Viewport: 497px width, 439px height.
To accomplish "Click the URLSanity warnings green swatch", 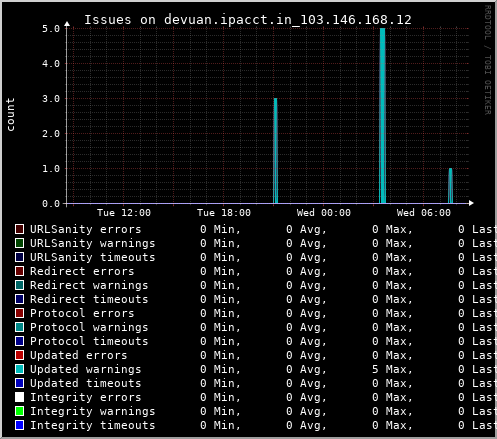I will click(19, 243).
